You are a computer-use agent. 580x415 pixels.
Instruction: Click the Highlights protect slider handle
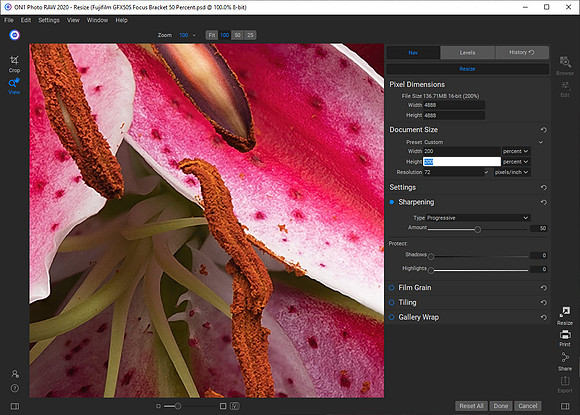click(431, 270)
